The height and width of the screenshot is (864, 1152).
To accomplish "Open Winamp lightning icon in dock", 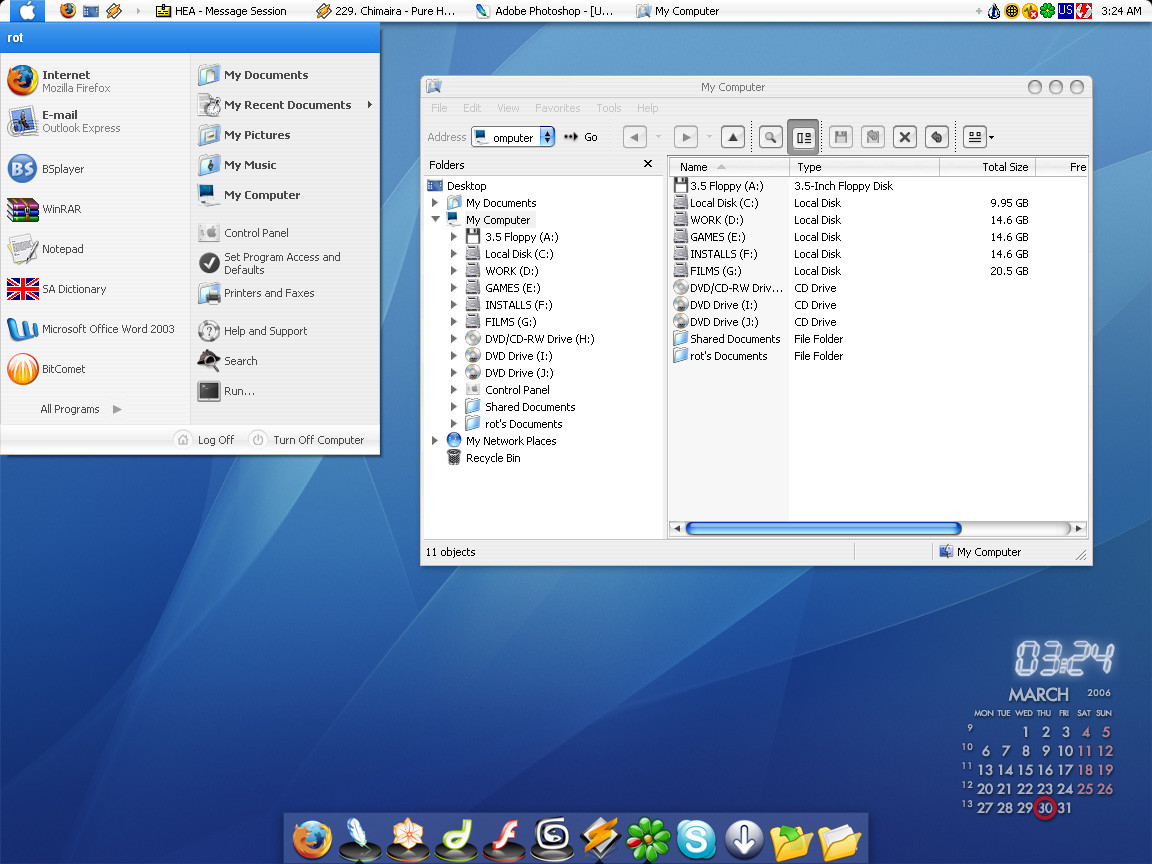I will click(600, 839).
